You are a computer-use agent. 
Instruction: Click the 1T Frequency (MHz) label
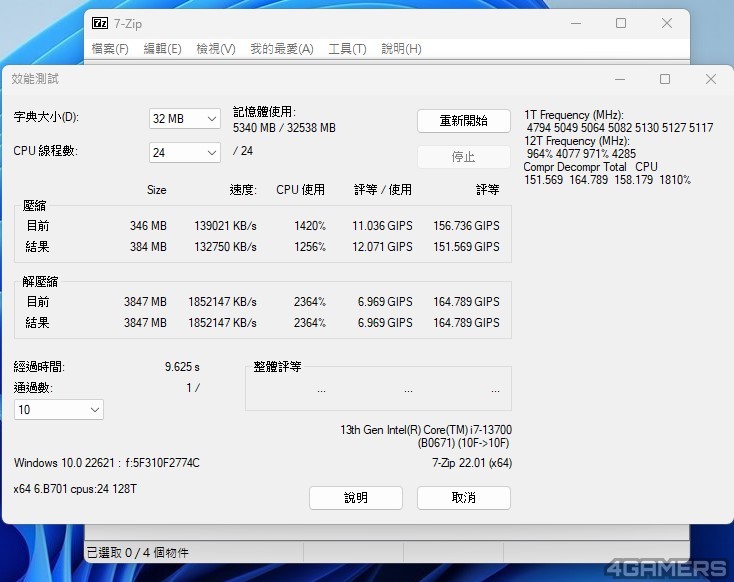click(573, 115)
